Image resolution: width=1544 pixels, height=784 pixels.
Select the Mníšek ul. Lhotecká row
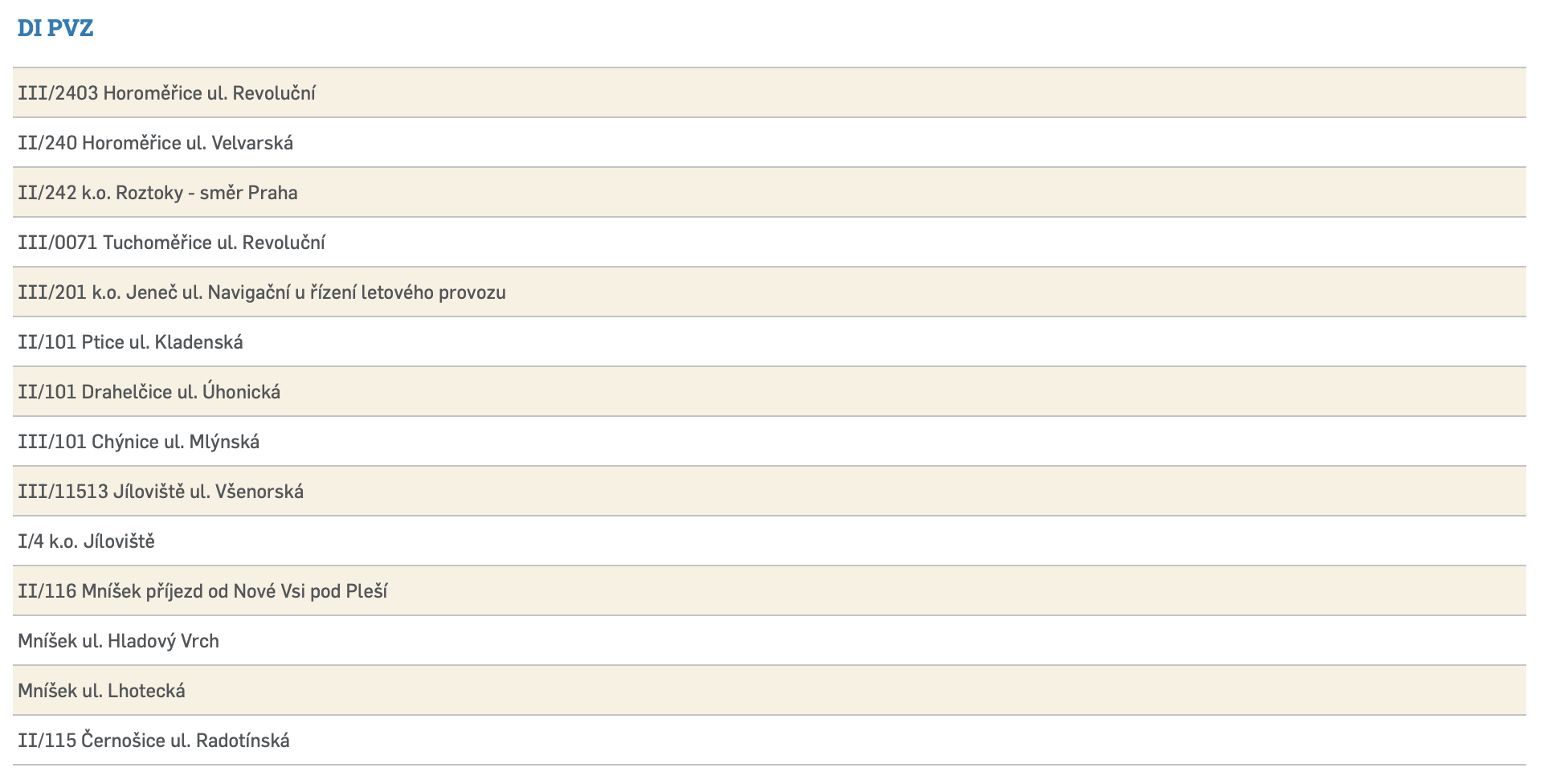click(x=101, y=691)
